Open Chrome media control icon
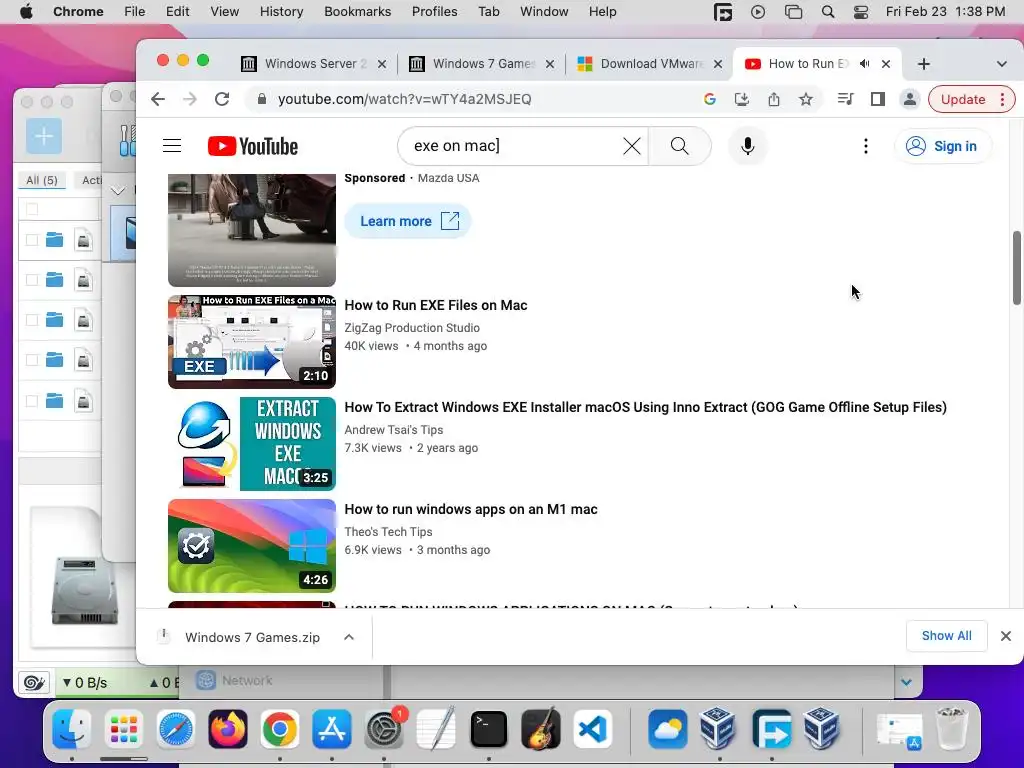Screen dimensions: 1024x768 [x=846, y=99]
